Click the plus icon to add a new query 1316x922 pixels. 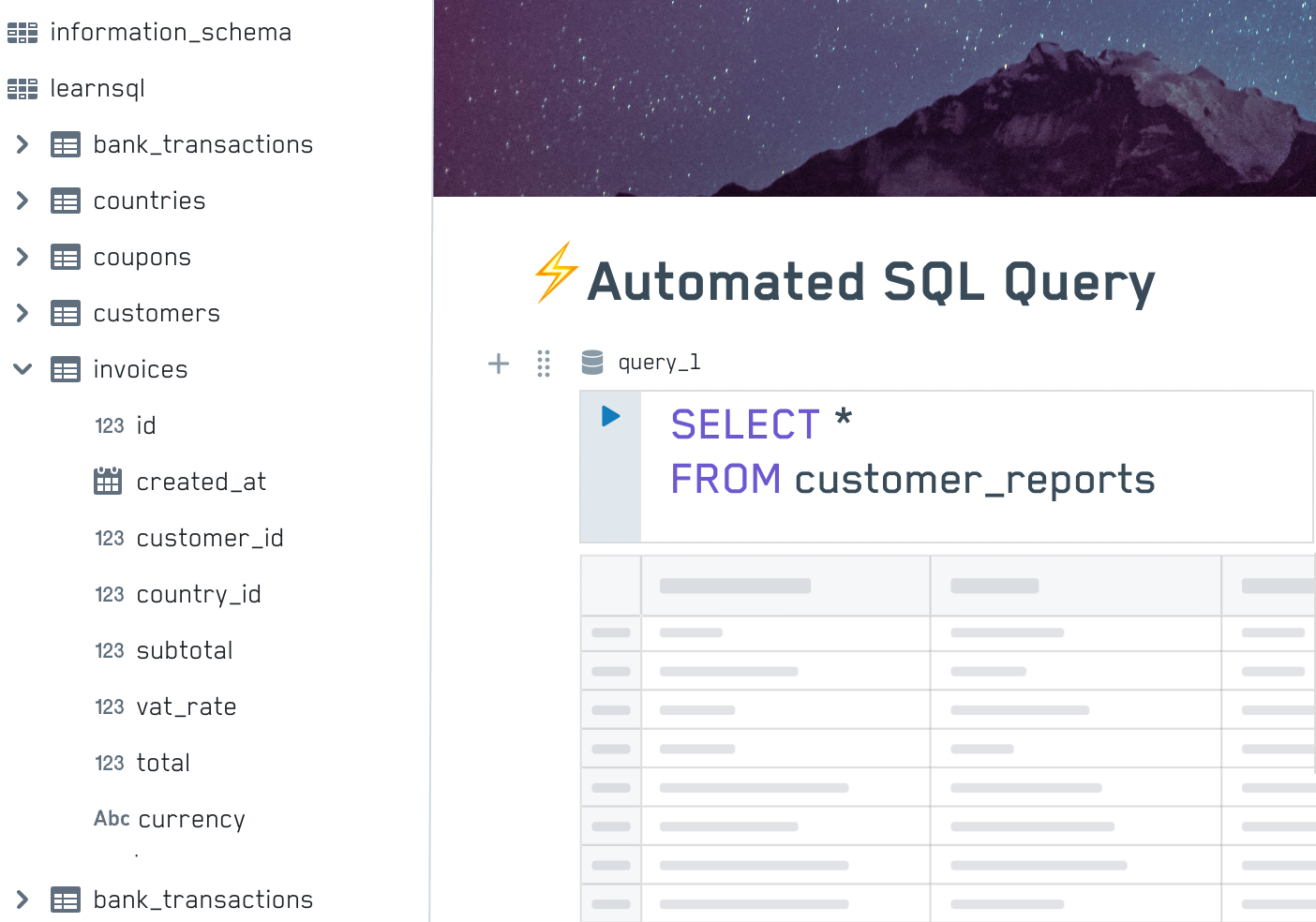pyautogui.click(x=498, y=364)
